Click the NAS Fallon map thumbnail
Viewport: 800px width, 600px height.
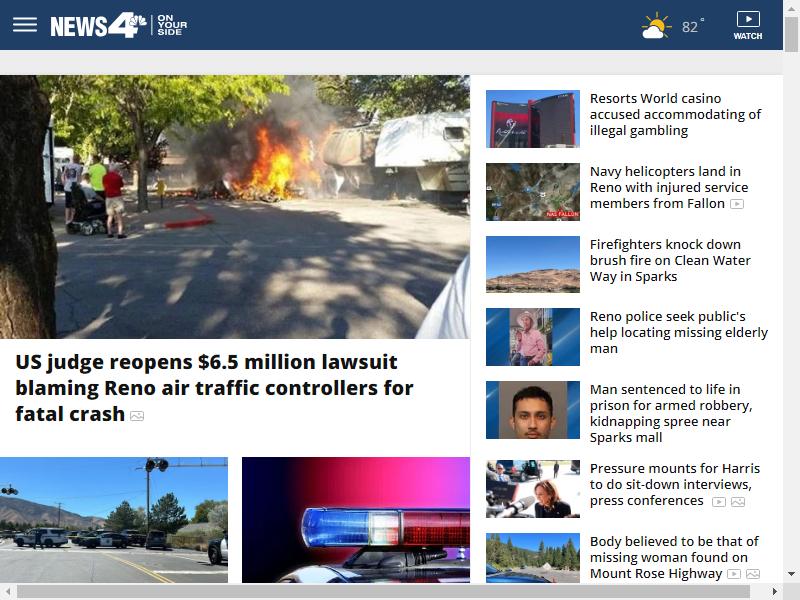(533, 192)
